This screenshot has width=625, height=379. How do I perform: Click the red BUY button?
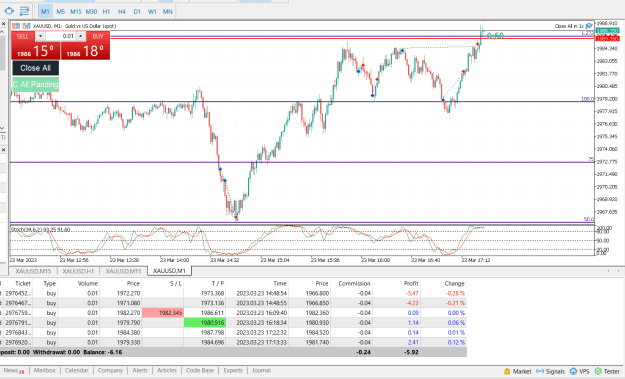[98, 36]
